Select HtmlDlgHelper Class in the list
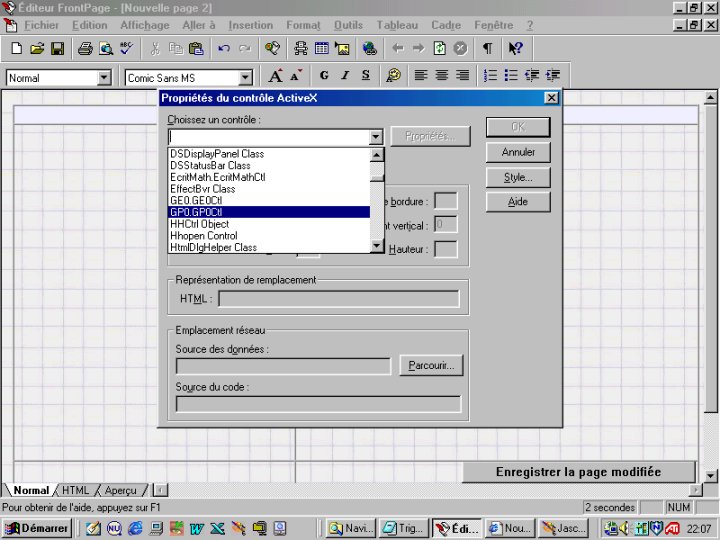This screenshot has height=540, width=720. (269, 247)
